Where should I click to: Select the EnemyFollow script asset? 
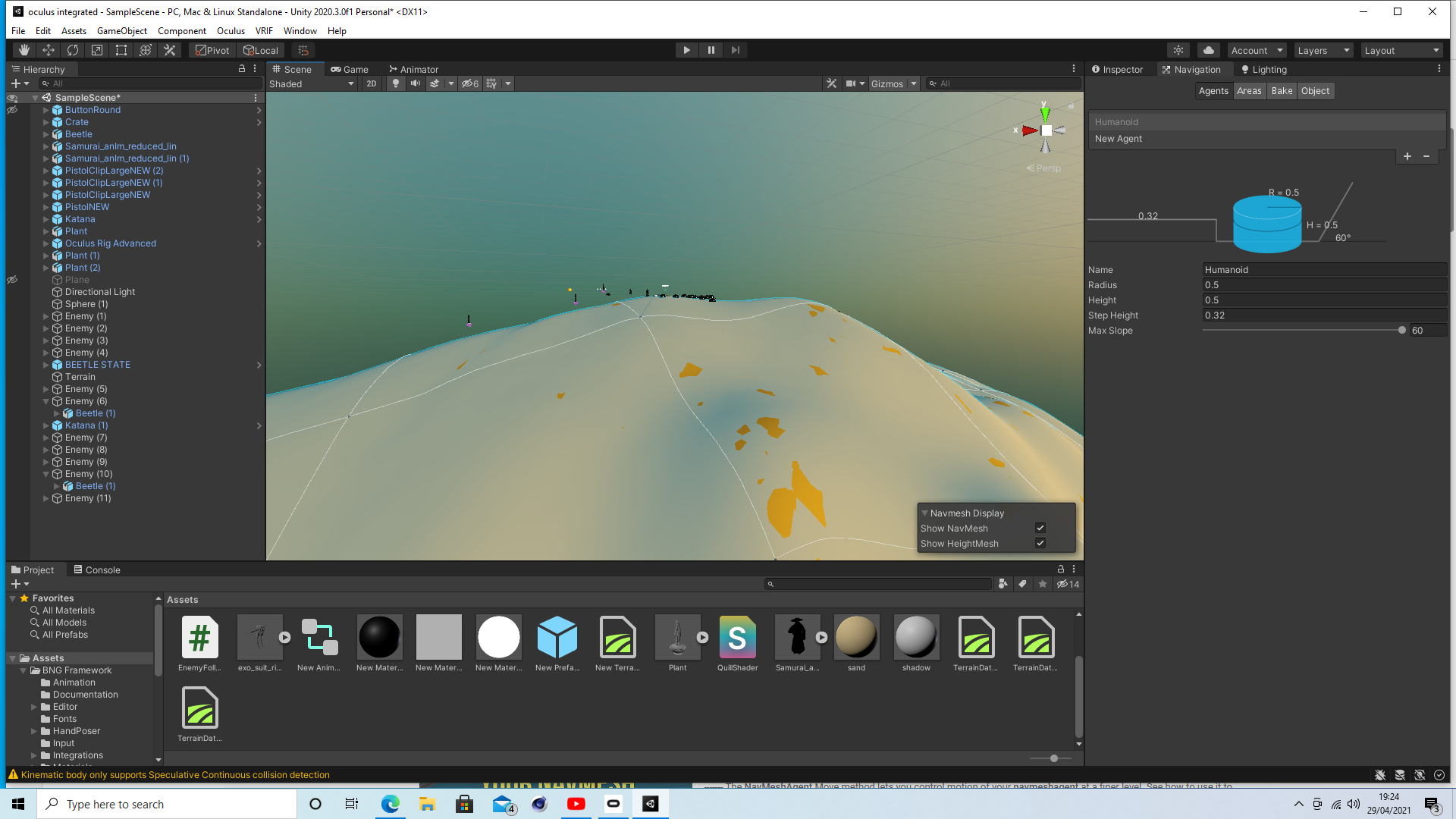[199, 643]
